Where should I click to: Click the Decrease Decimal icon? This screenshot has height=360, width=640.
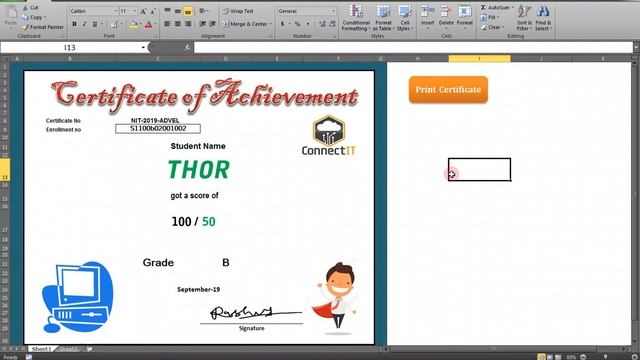333,24
